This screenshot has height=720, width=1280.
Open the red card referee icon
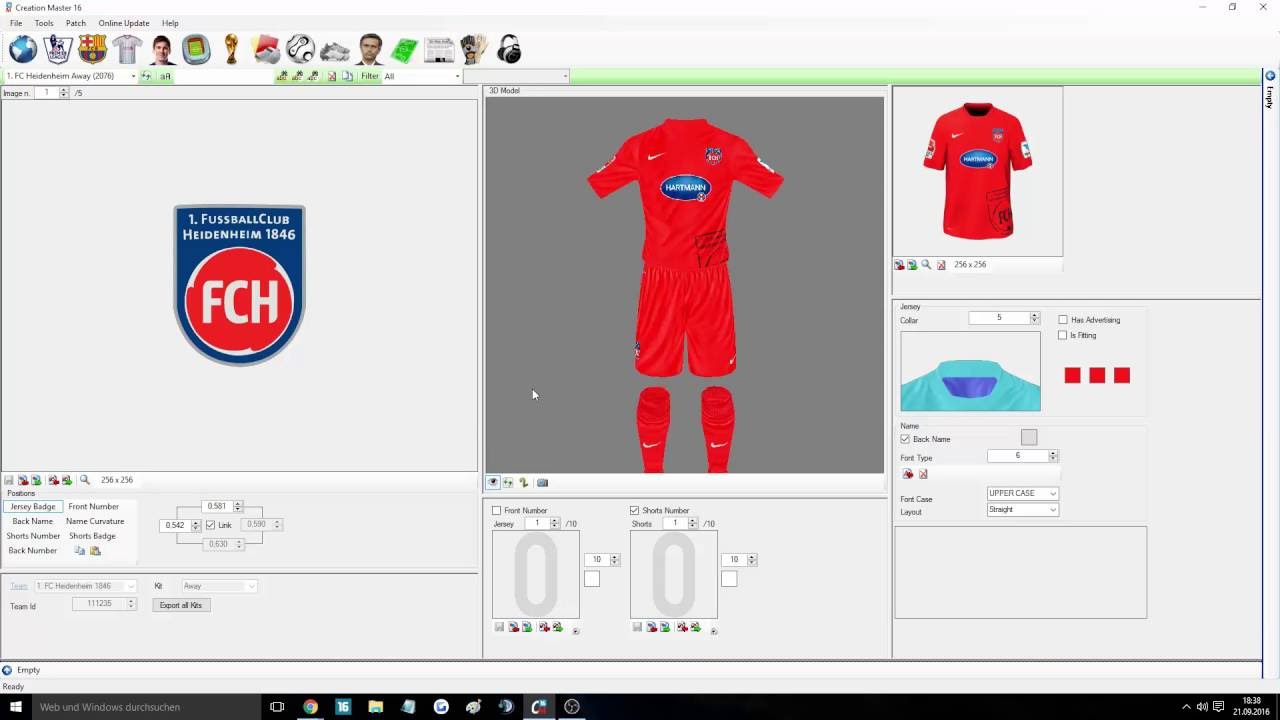coord(266,49)
